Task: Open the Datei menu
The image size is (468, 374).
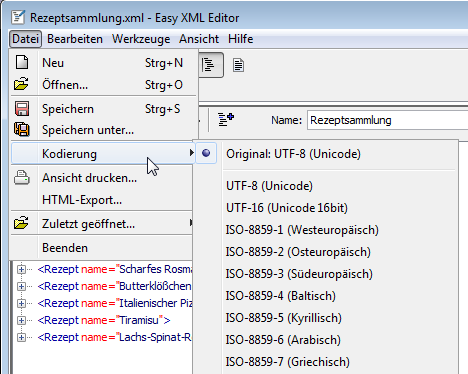Action: click(25, 39)
